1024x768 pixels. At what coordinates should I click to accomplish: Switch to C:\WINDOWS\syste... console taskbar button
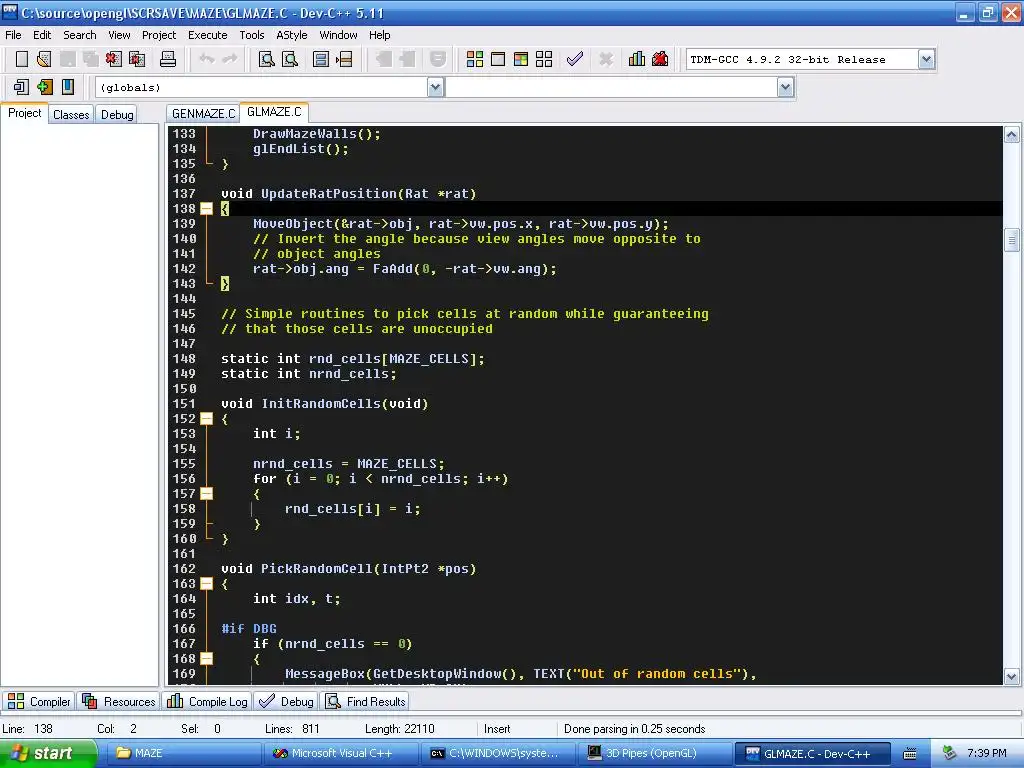pyautogui.click(x=498, y=754)
